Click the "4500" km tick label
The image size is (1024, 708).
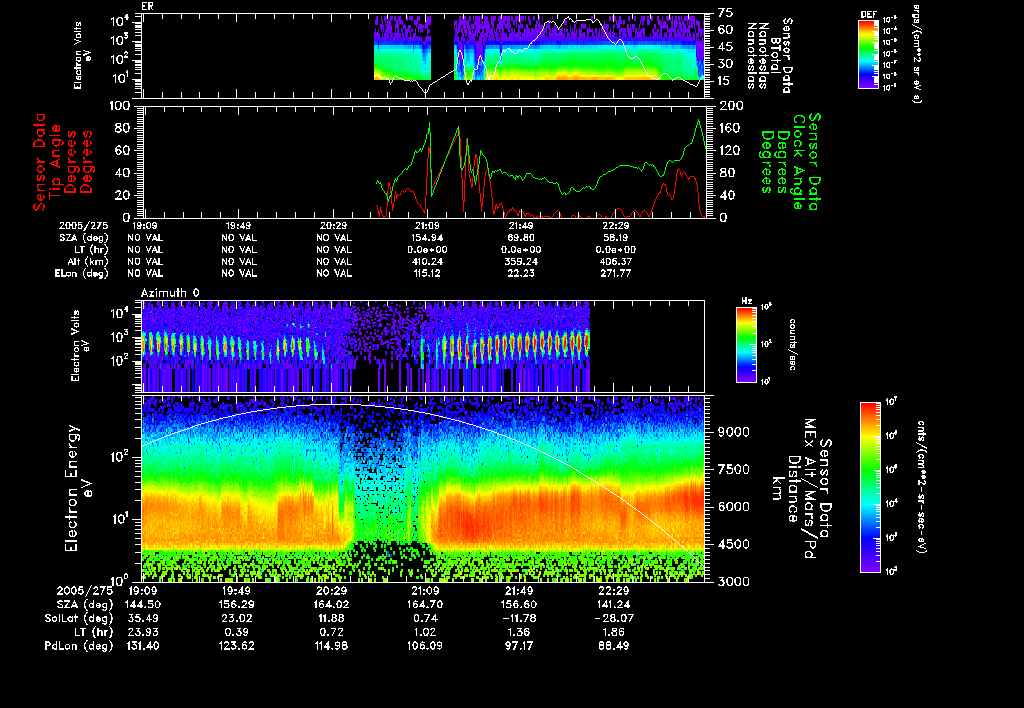[733, 544]
